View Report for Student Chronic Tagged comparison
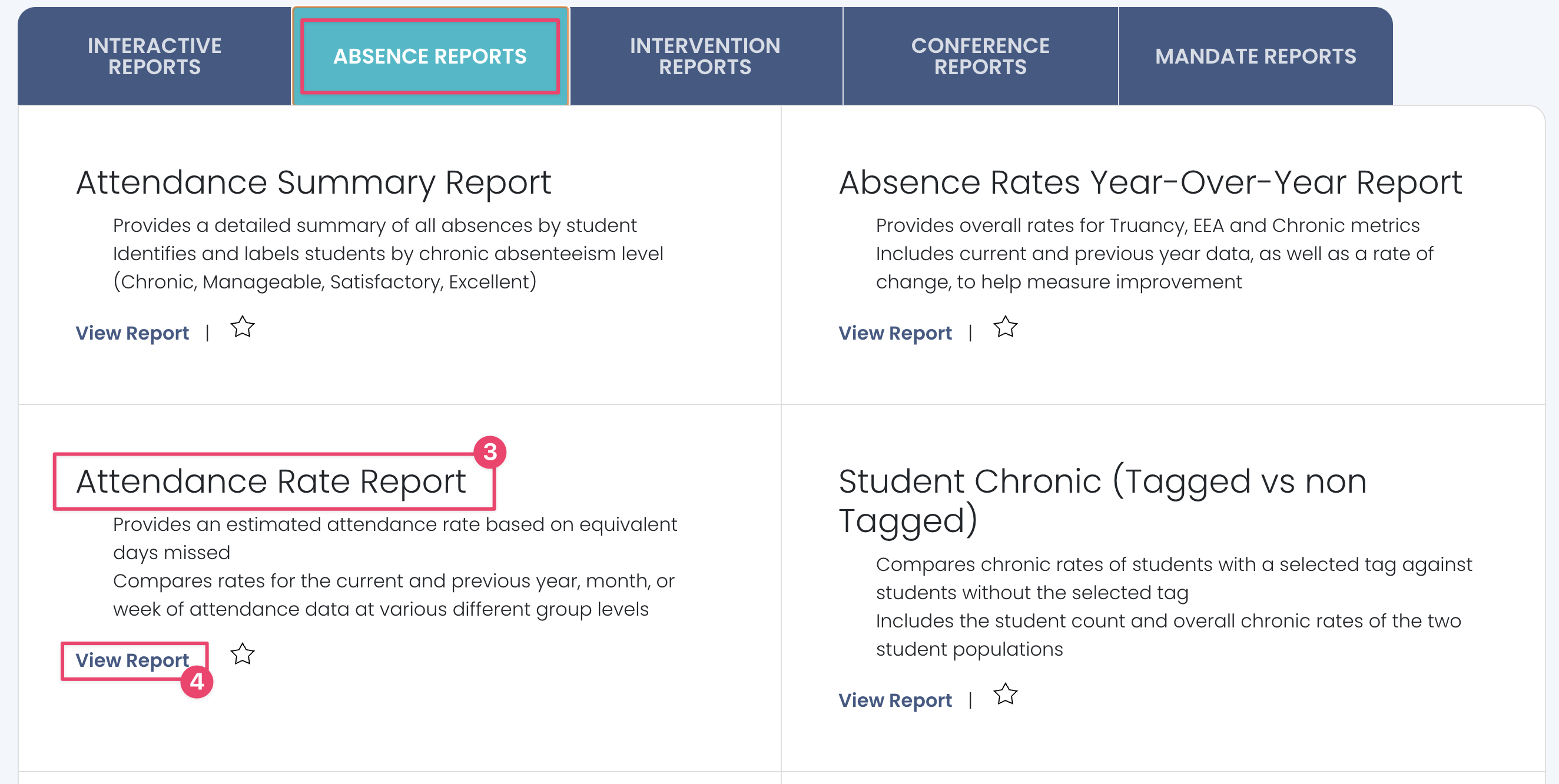Image resolution: width=1559 pixels, height=784 pixels. pos(895,700)
